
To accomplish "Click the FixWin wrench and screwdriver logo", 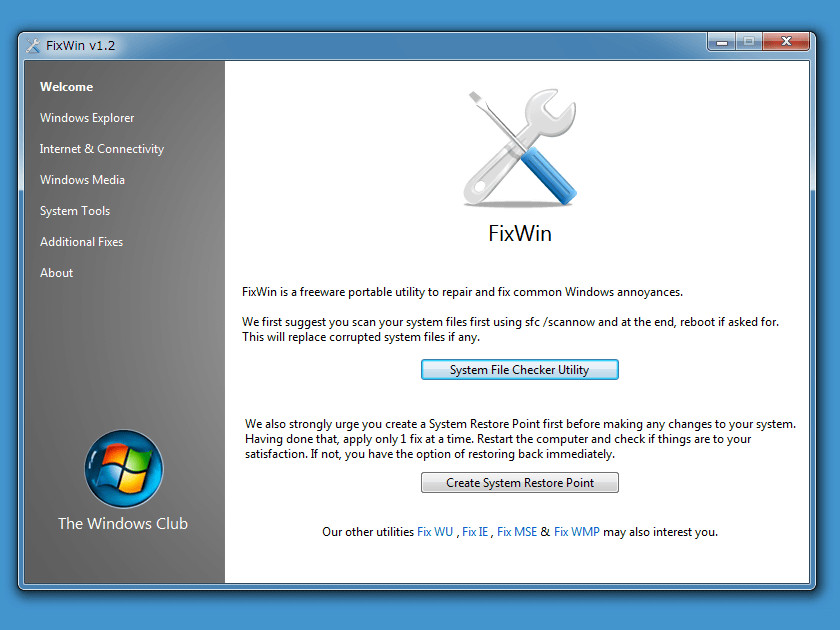I will point(520,147).
